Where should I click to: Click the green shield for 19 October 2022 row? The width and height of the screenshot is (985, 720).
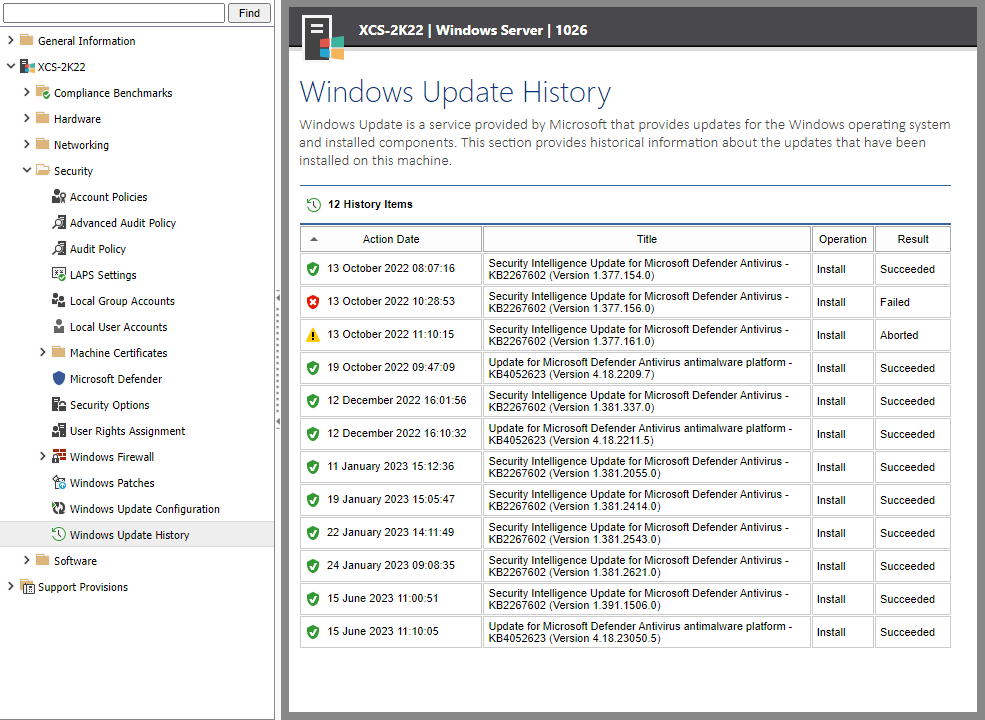click(313, 368)
